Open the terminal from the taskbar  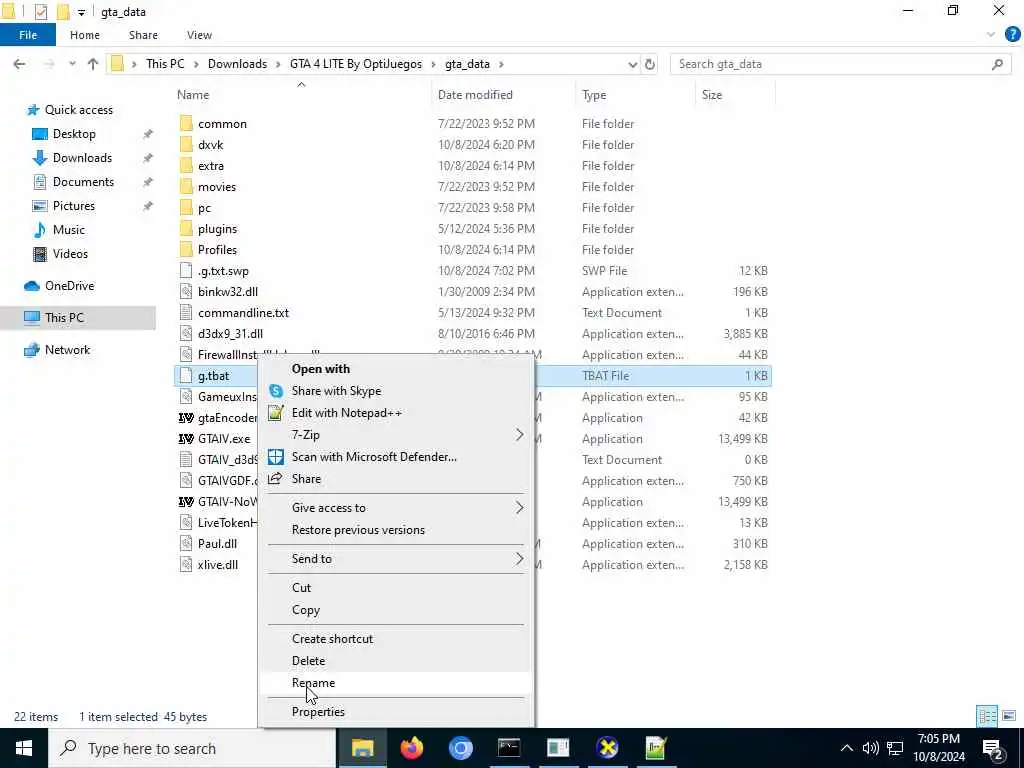click(x=509, y=748)
